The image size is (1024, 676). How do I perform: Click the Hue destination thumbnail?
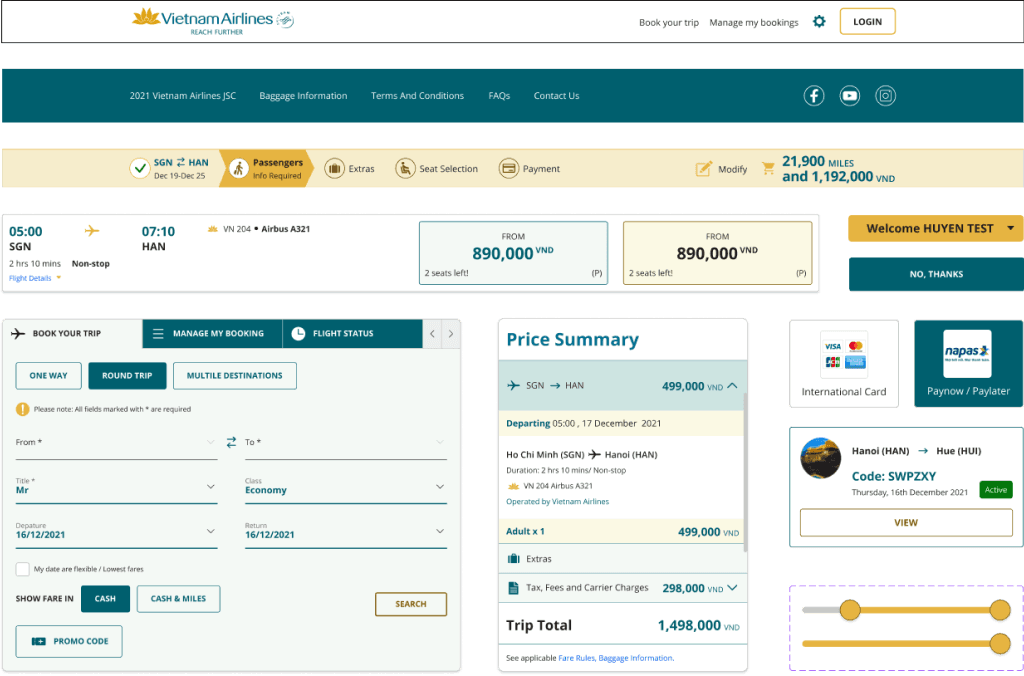point(821,458)
